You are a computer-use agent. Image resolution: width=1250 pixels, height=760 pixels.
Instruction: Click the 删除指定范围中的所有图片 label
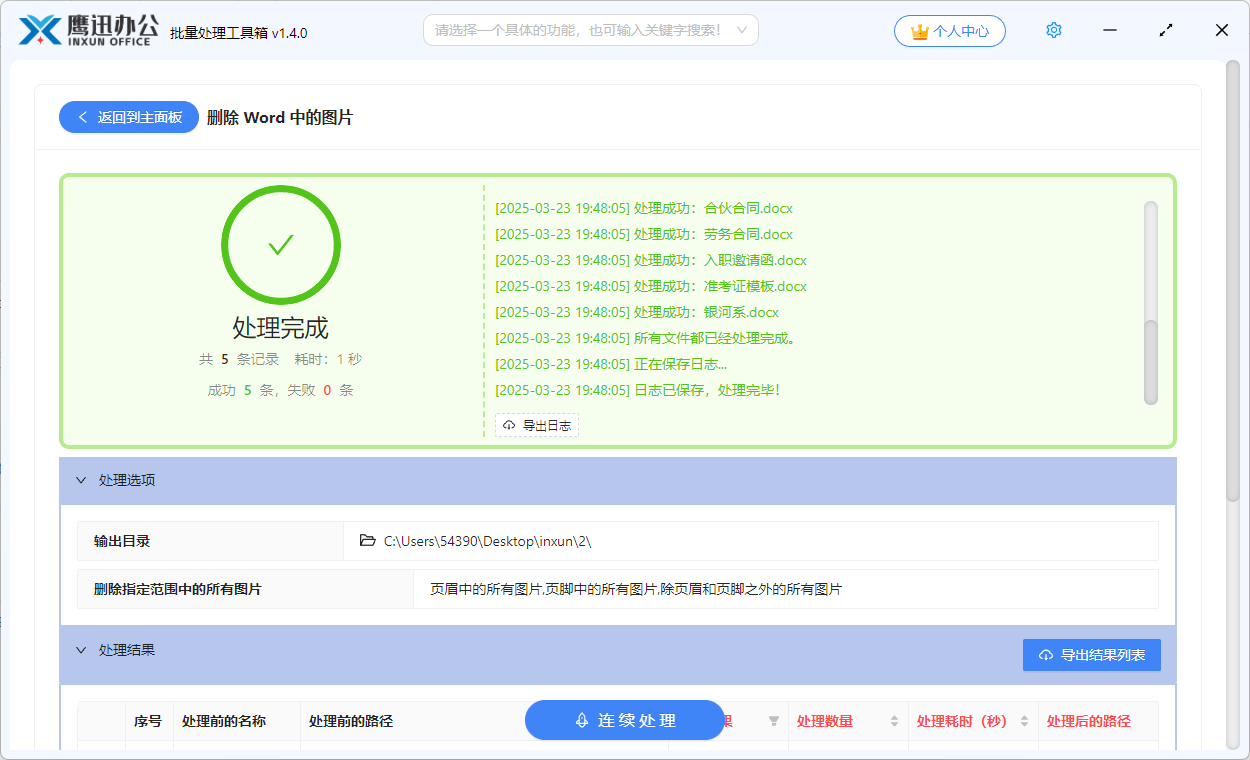click(x=178, y=589)
